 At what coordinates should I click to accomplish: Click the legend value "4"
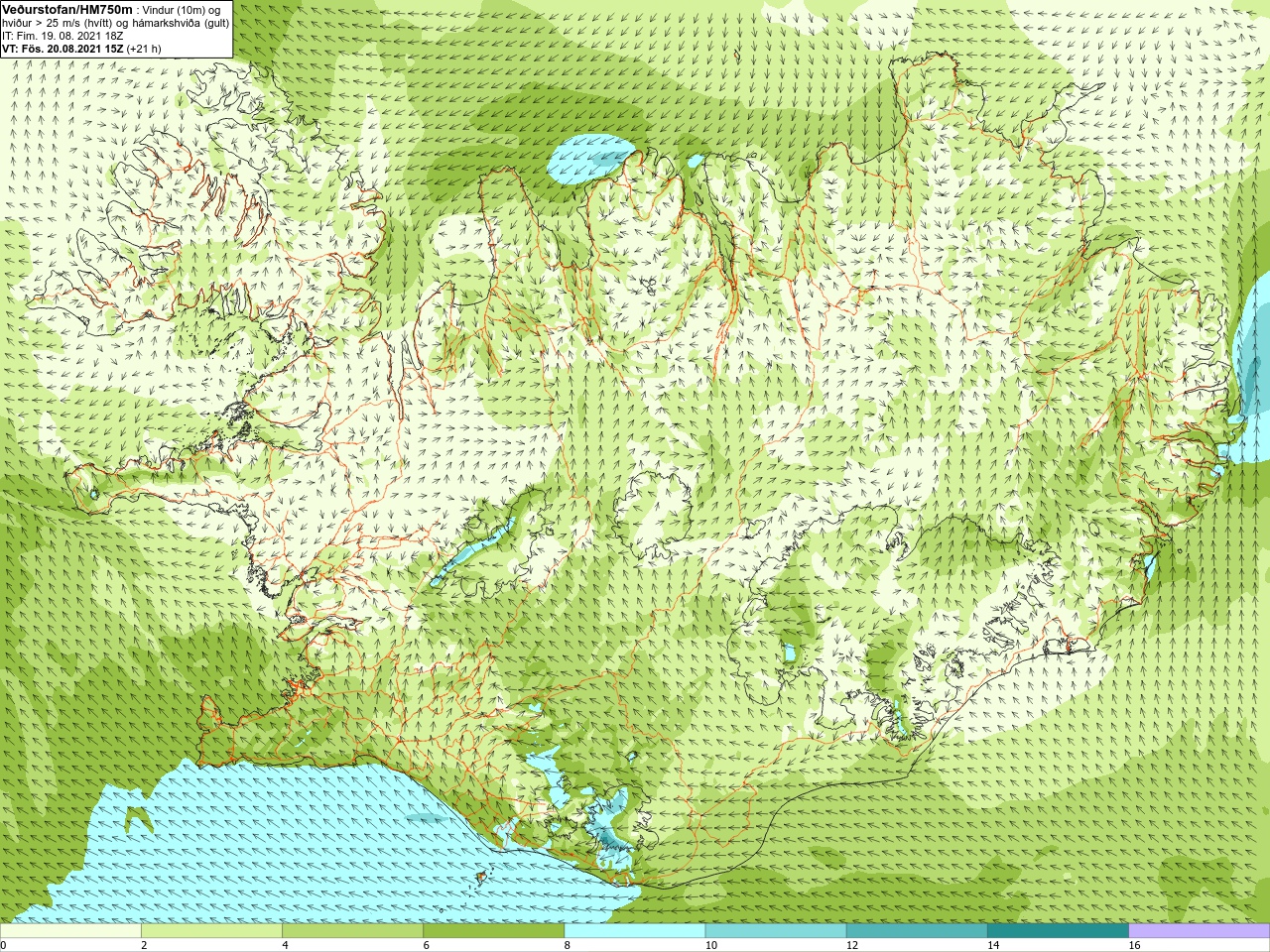pos(285,946)
